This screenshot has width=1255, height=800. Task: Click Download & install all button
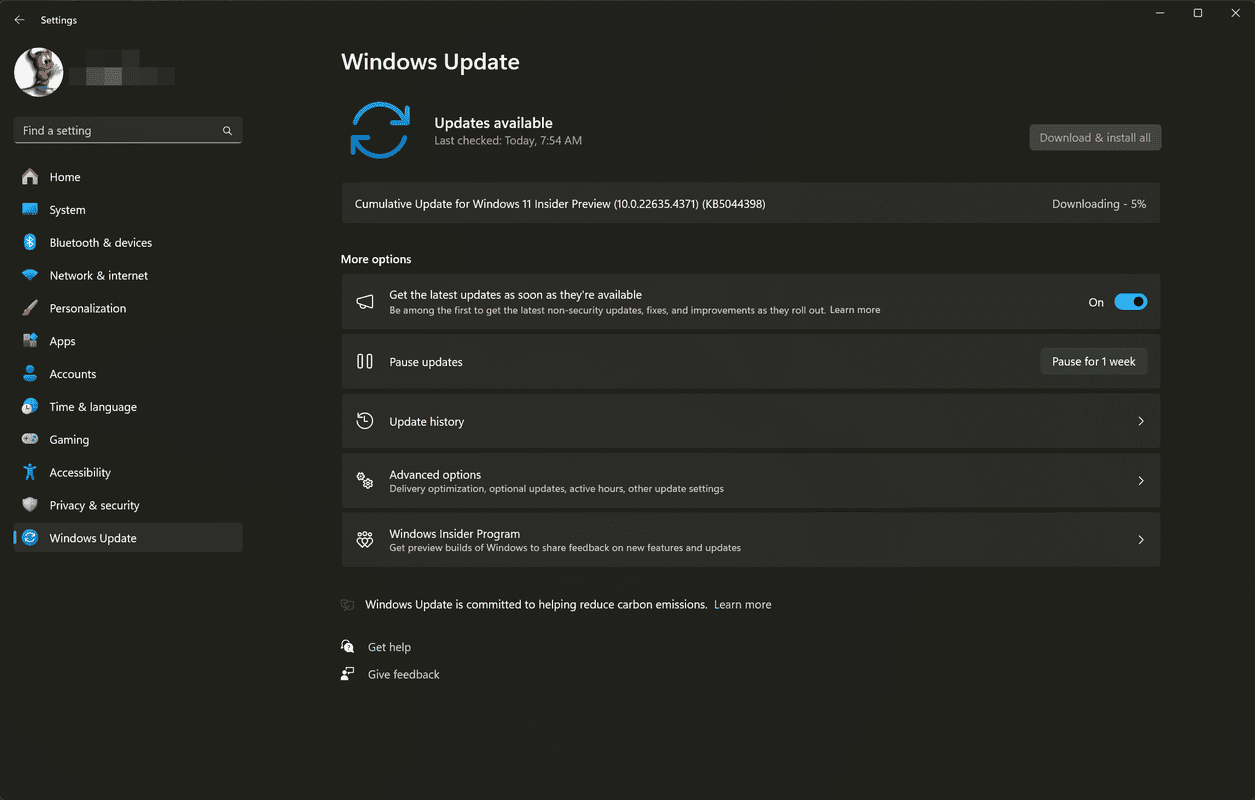tap(1095, 138)
